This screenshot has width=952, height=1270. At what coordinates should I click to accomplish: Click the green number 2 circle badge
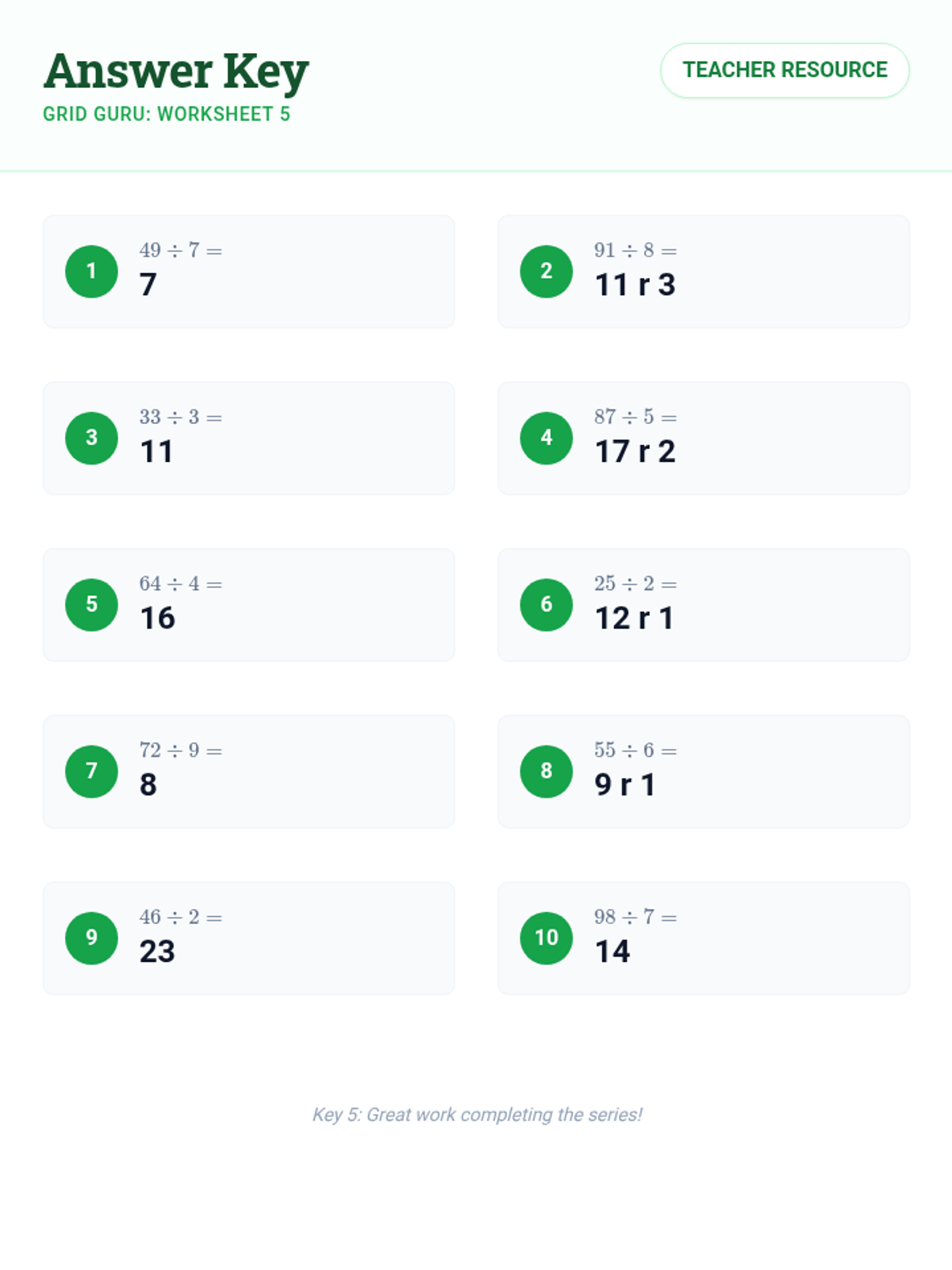pyautogui.click(x=546, y=271)
